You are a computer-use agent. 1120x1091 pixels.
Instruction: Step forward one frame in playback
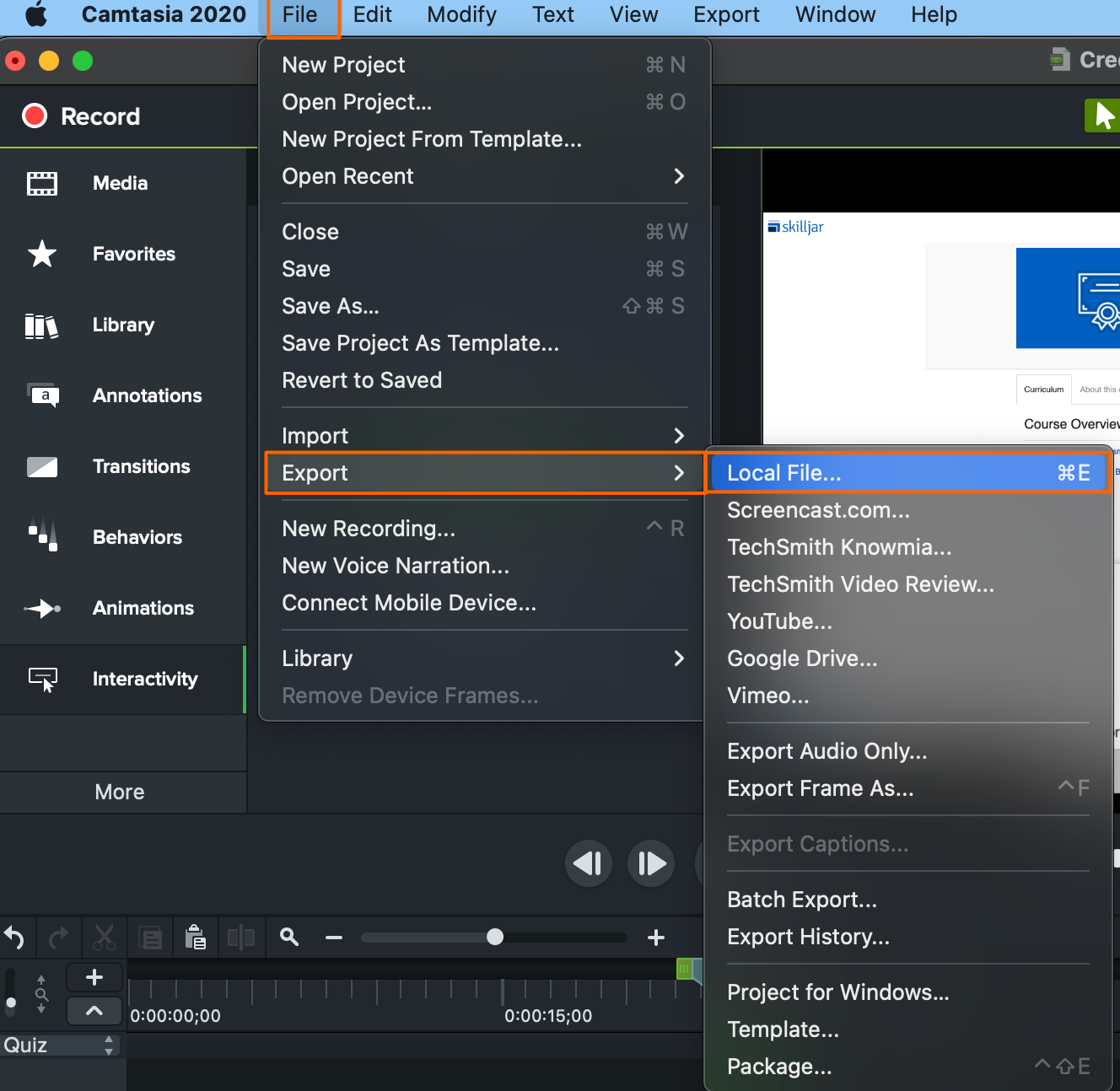(x=651, y=863)
